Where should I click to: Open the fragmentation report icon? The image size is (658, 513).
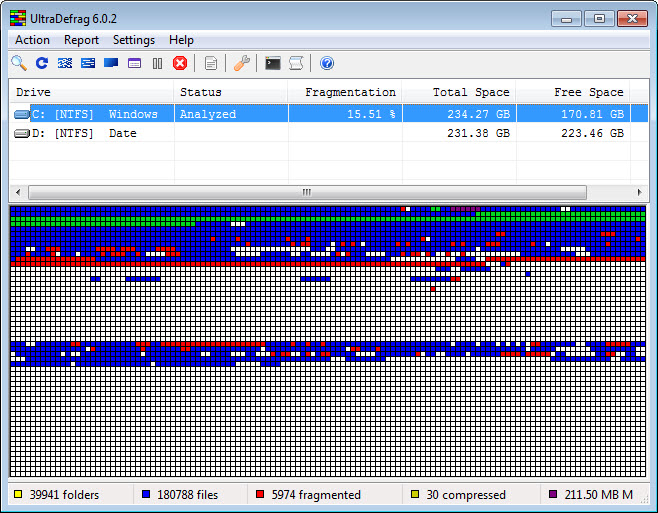[211, 63]
